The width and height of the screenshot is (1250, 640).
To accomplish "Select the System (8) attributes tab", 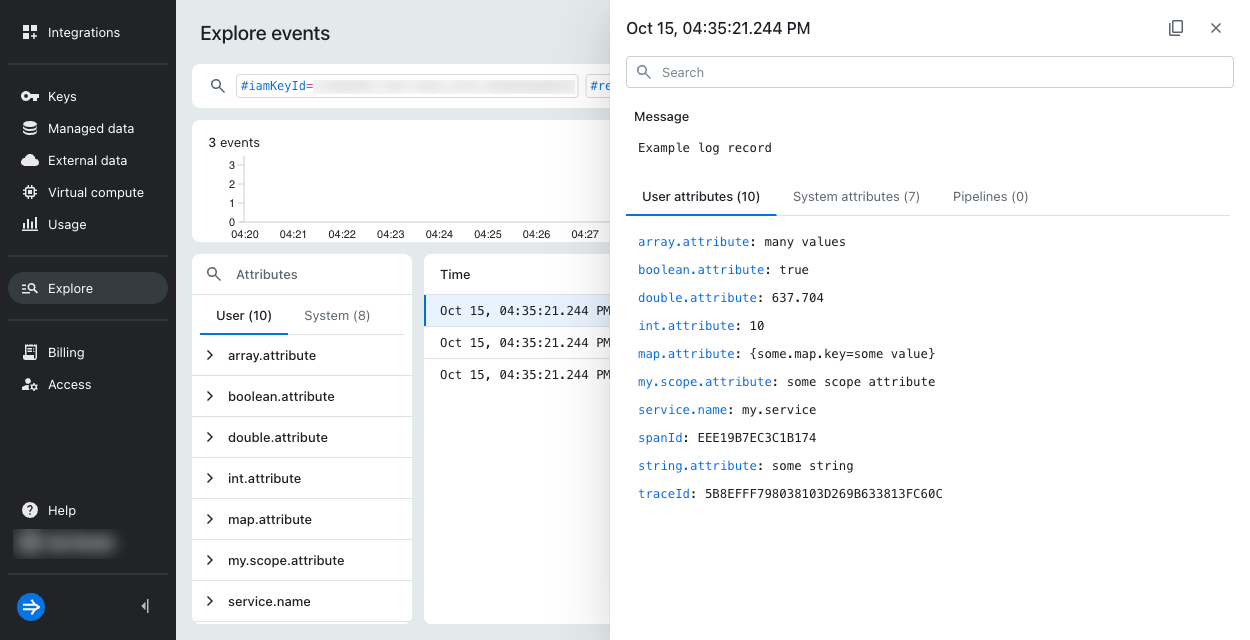I will point(337,315).
